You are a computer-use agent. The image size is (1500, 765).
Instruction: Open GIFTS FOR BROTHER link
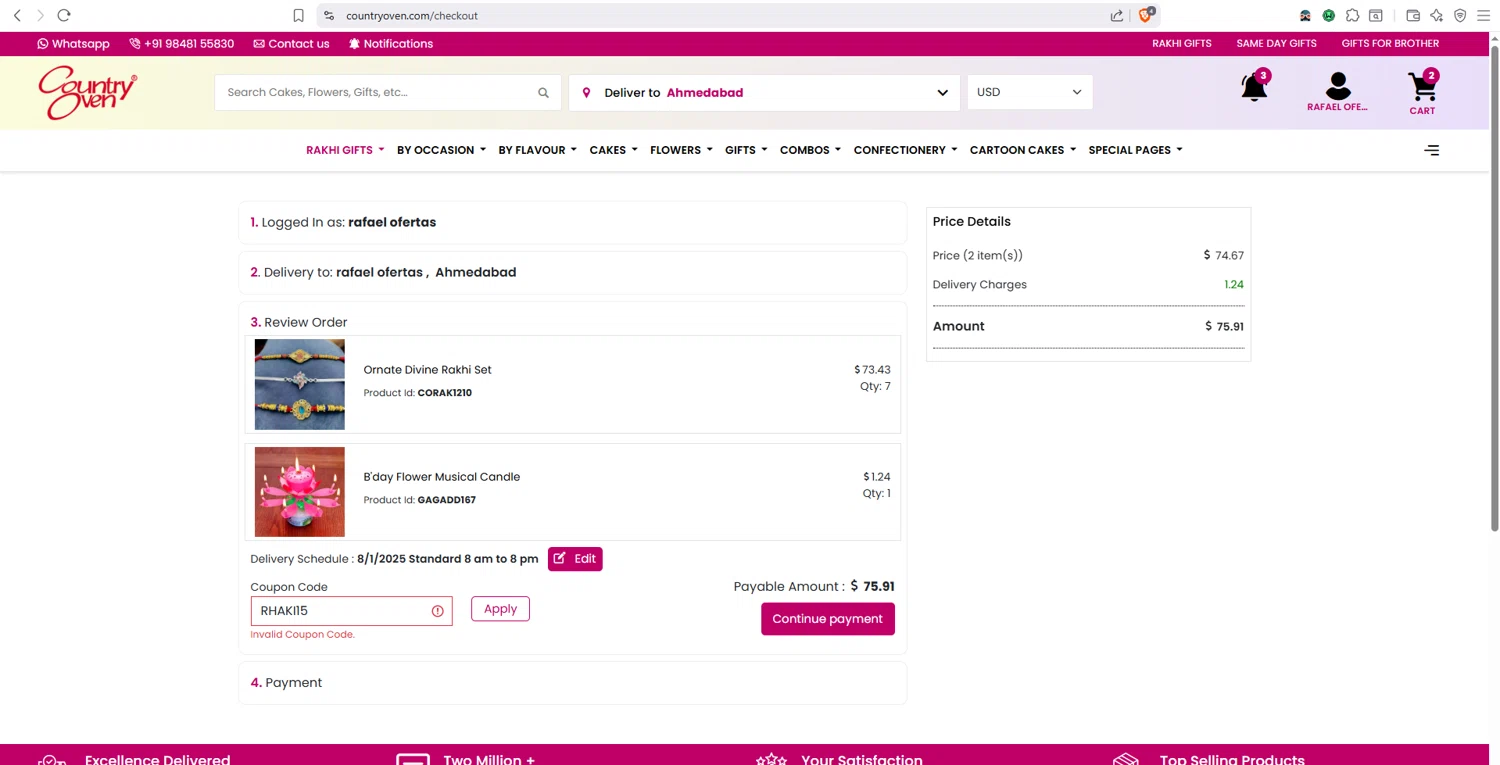[x=1390, y=44]
